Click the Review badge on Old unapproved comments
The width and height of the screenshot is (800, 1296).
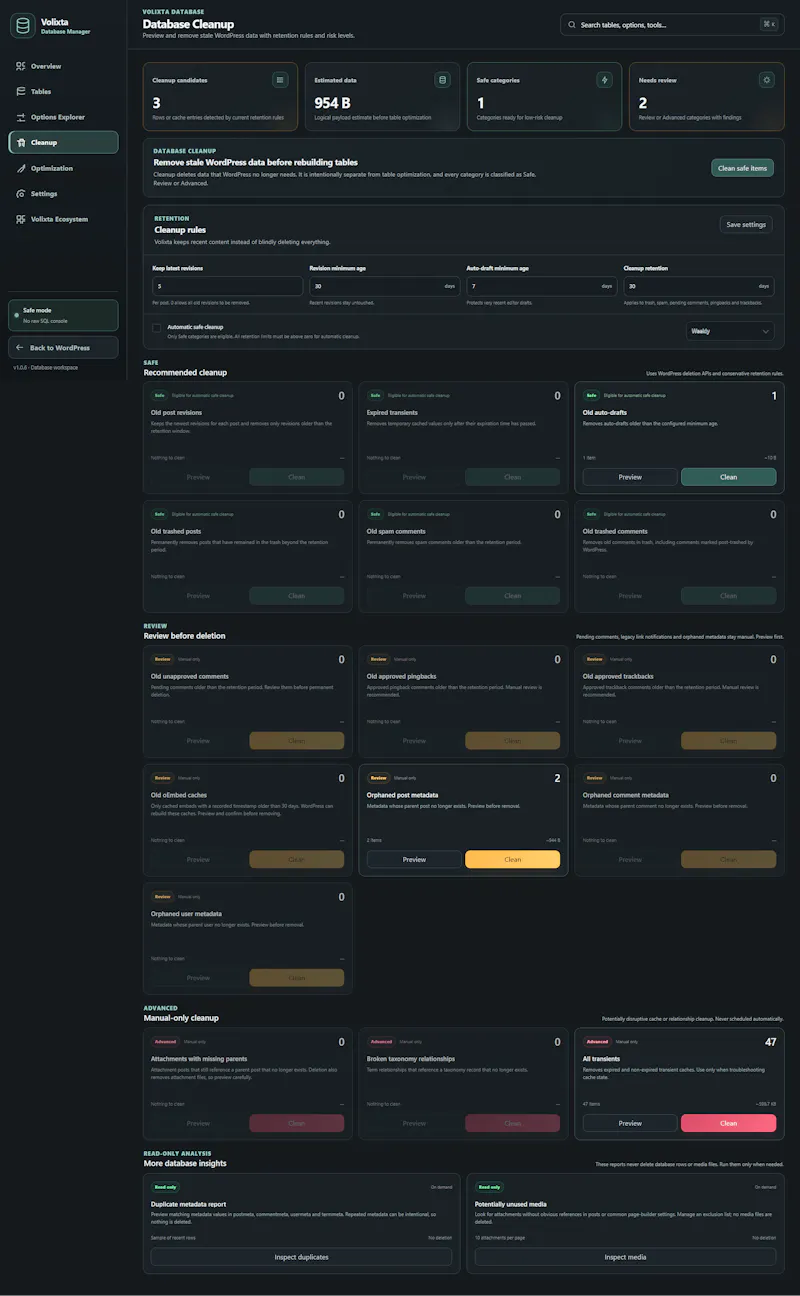coord(162,659)
